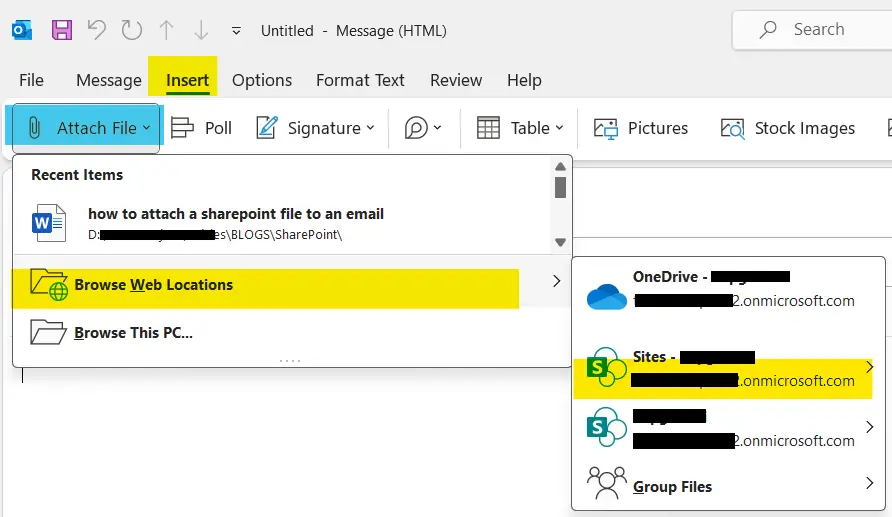The height and width of the screenshot is (517, 892).
Task: Click scroll down arrow in Recent Items list
Action: pos(560,242)
